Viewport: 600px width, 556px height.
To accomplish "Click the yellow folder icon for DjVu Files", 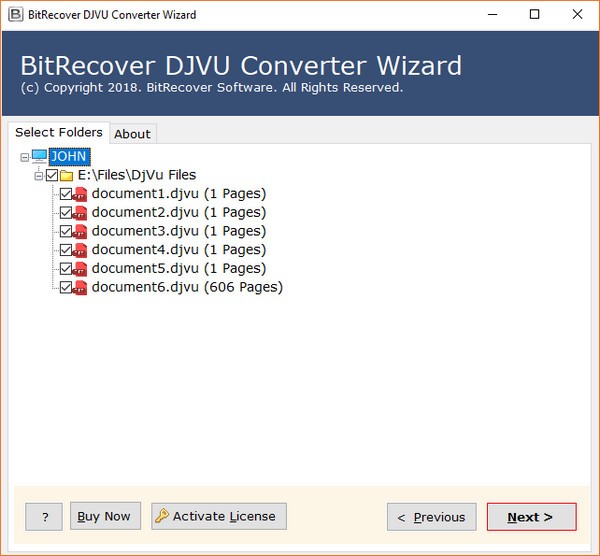I will tap(67, 176).
